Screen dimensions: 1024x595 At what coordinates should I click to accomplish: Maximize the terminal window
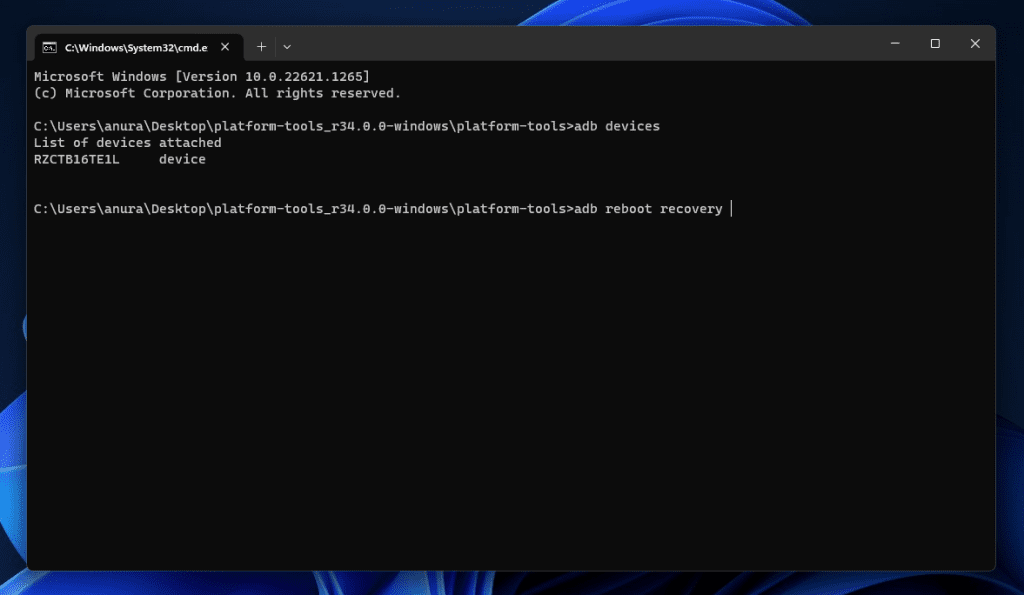pos(935,44)
